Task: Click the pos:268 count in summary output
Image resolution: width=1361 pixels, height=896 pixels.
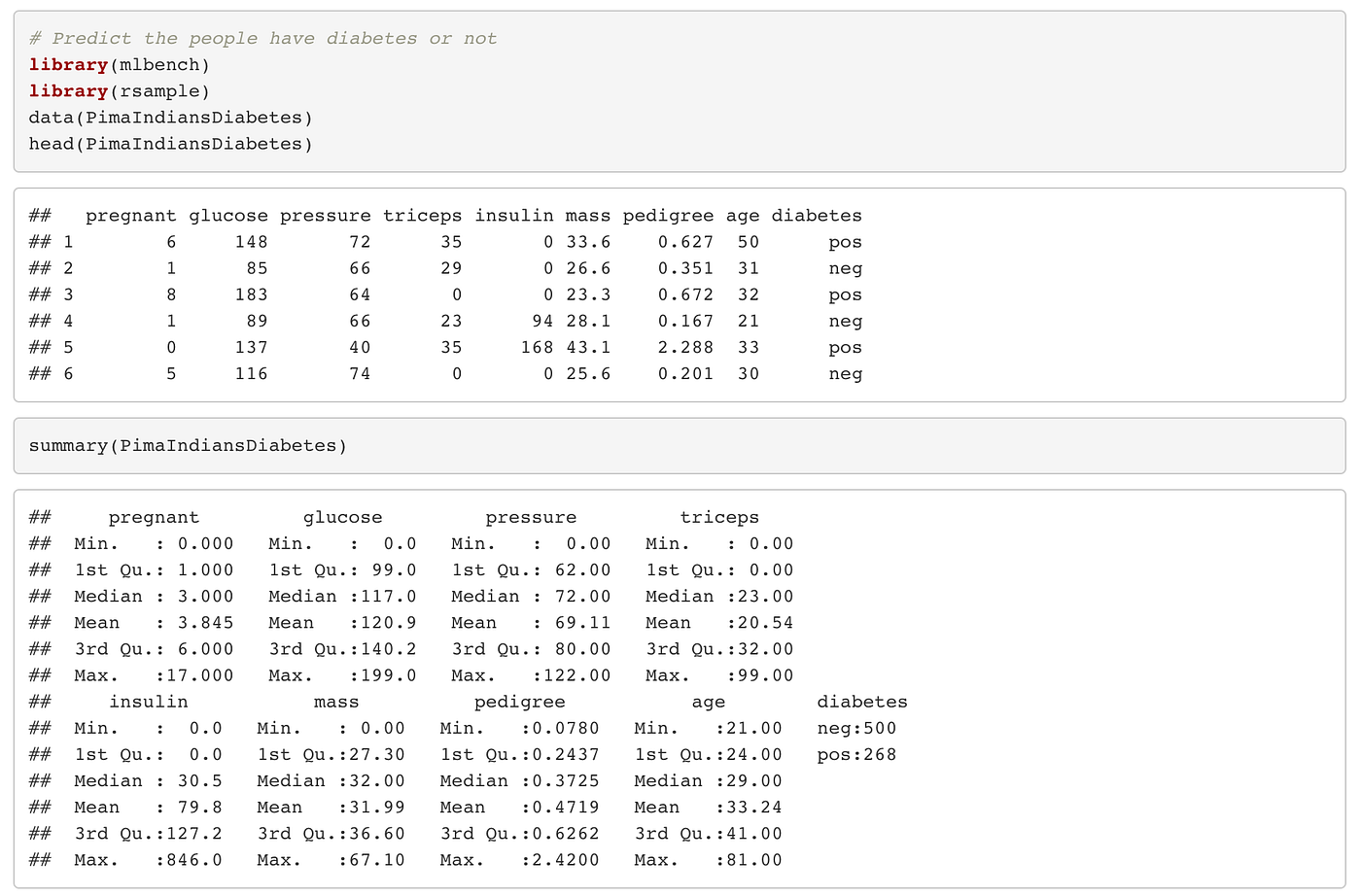Action: [x=854, y=754]
